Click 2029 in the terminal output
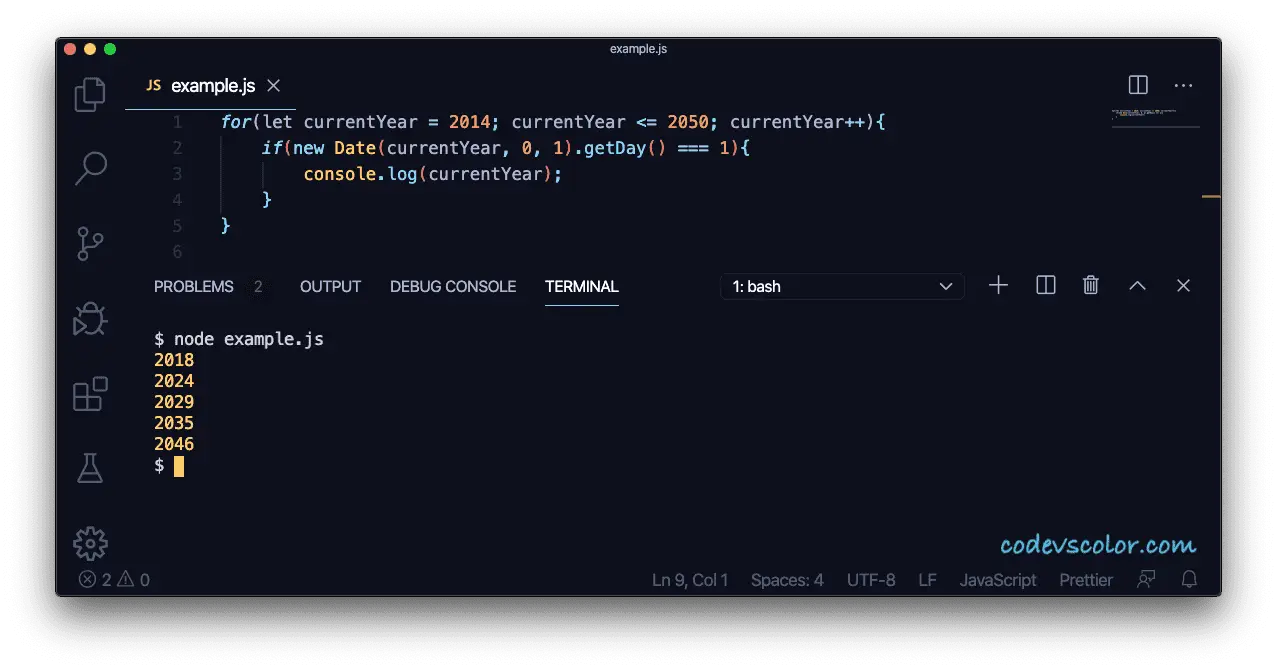This screenshot has width=1277, height=670. (x=174, y=402)
